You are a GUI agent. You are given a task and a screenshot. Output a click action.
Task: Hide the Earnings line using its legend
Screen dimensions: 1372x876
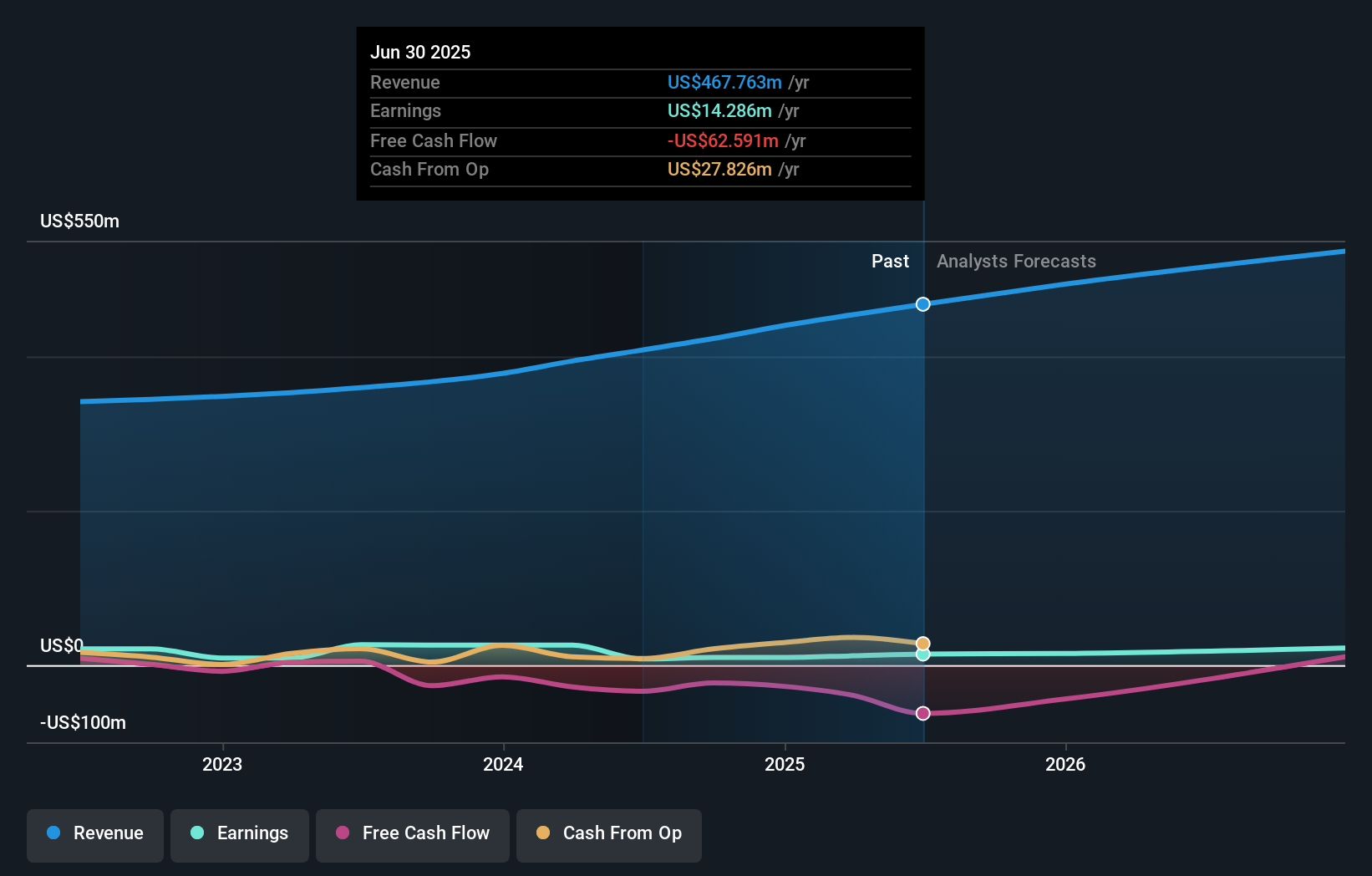click(240, 835)
